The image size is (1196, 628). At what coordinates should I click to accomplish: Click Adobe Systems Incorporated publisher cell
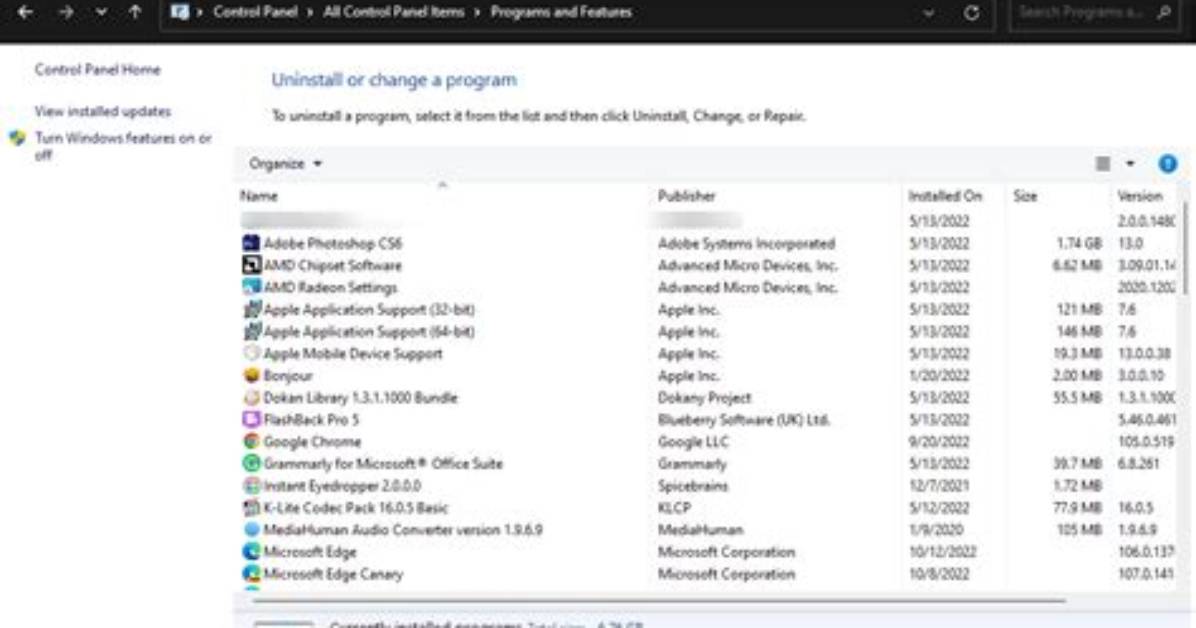point(747,244)
